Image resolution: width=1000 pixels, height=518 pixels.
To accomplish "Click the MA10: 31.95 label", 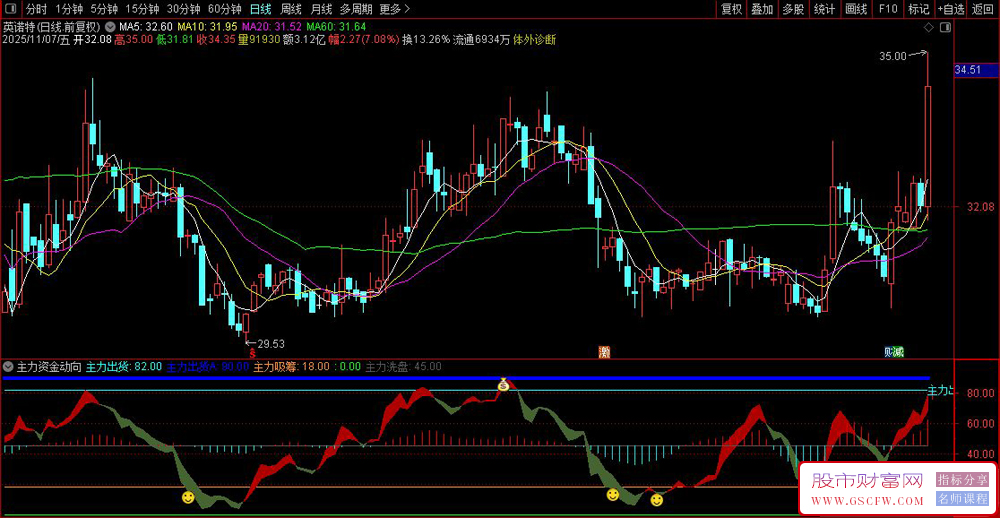I will [207, 27].
